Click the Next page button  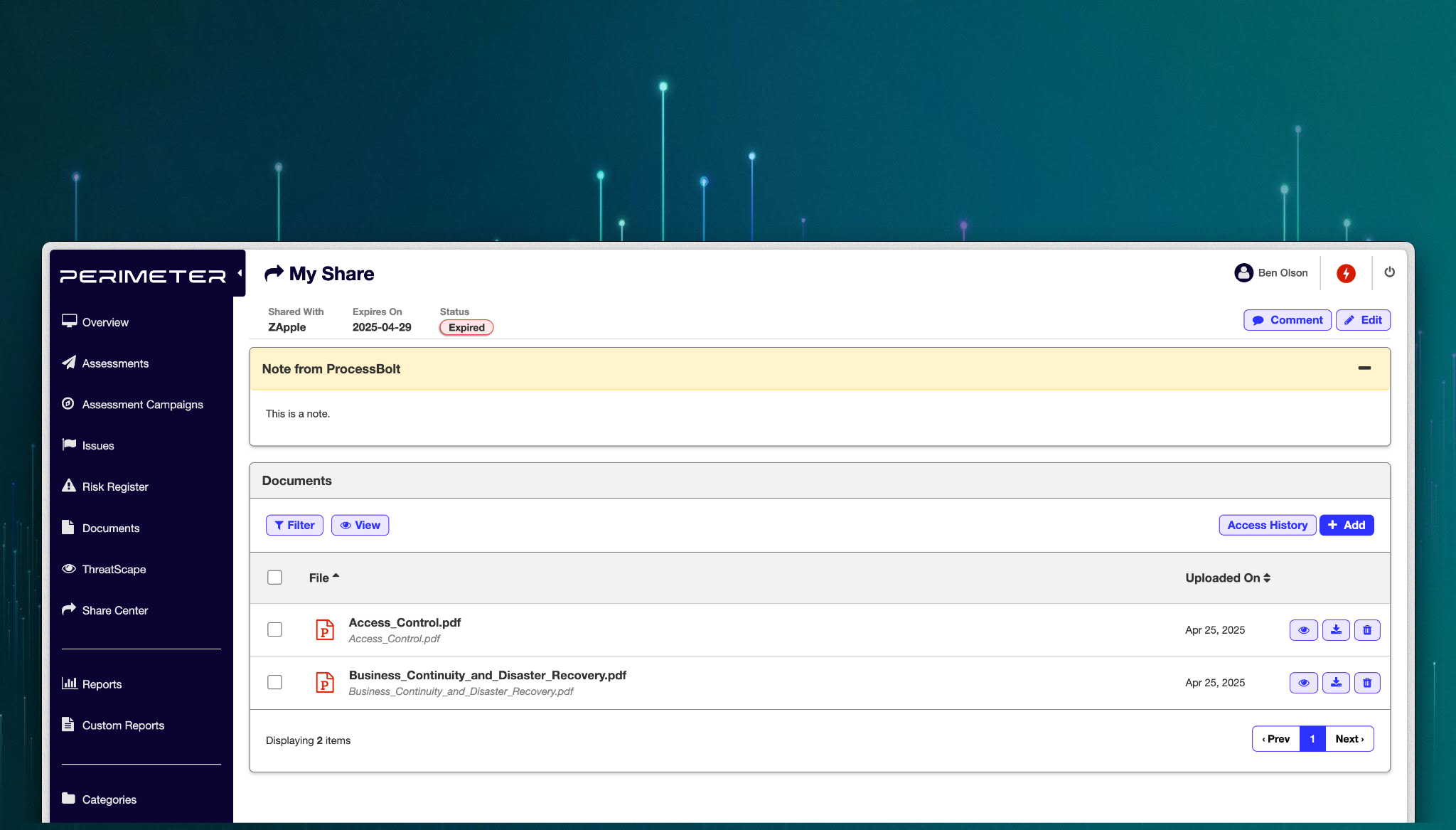point(1349,739)
